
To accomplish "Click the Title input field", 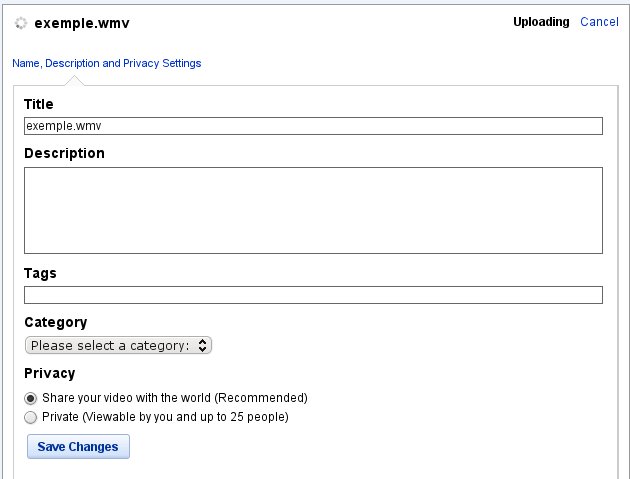I will point(313,126).
